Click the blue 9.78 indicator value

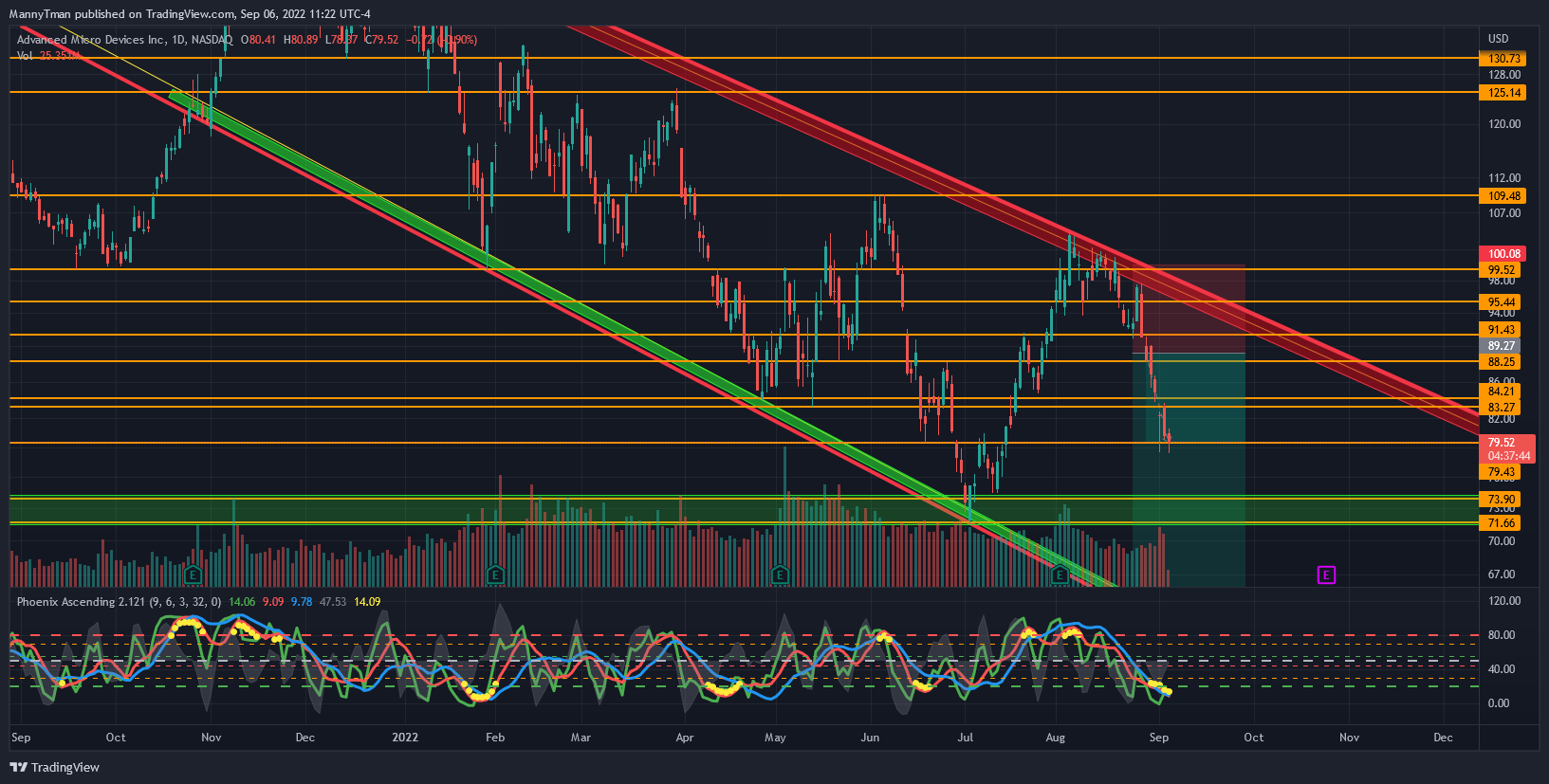coord(302,602)
